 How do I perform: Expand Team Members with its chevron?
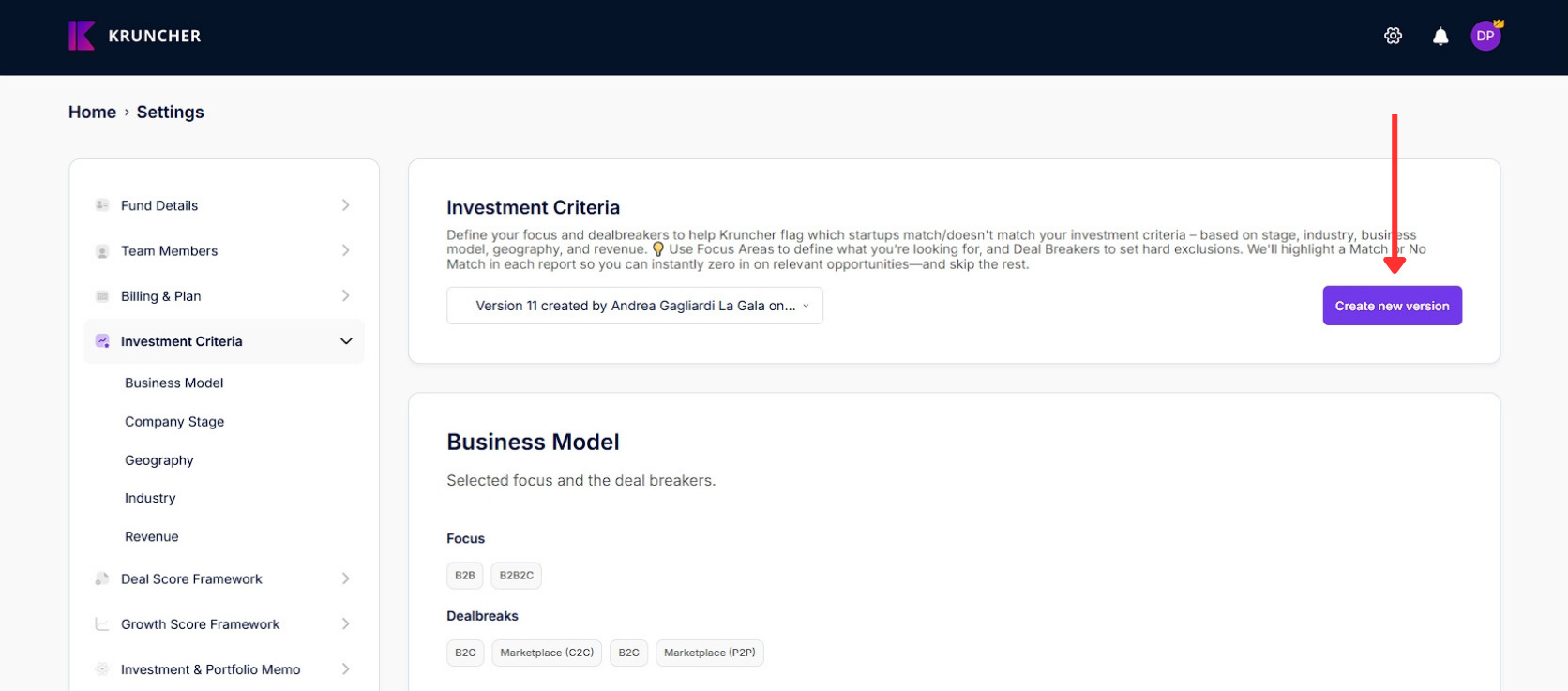tap(346, 250)
